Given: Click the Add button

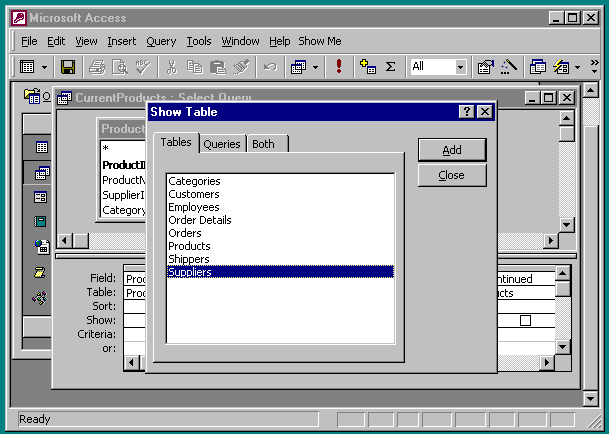Looking at the screenshot, I should click(x=451, y=149).
